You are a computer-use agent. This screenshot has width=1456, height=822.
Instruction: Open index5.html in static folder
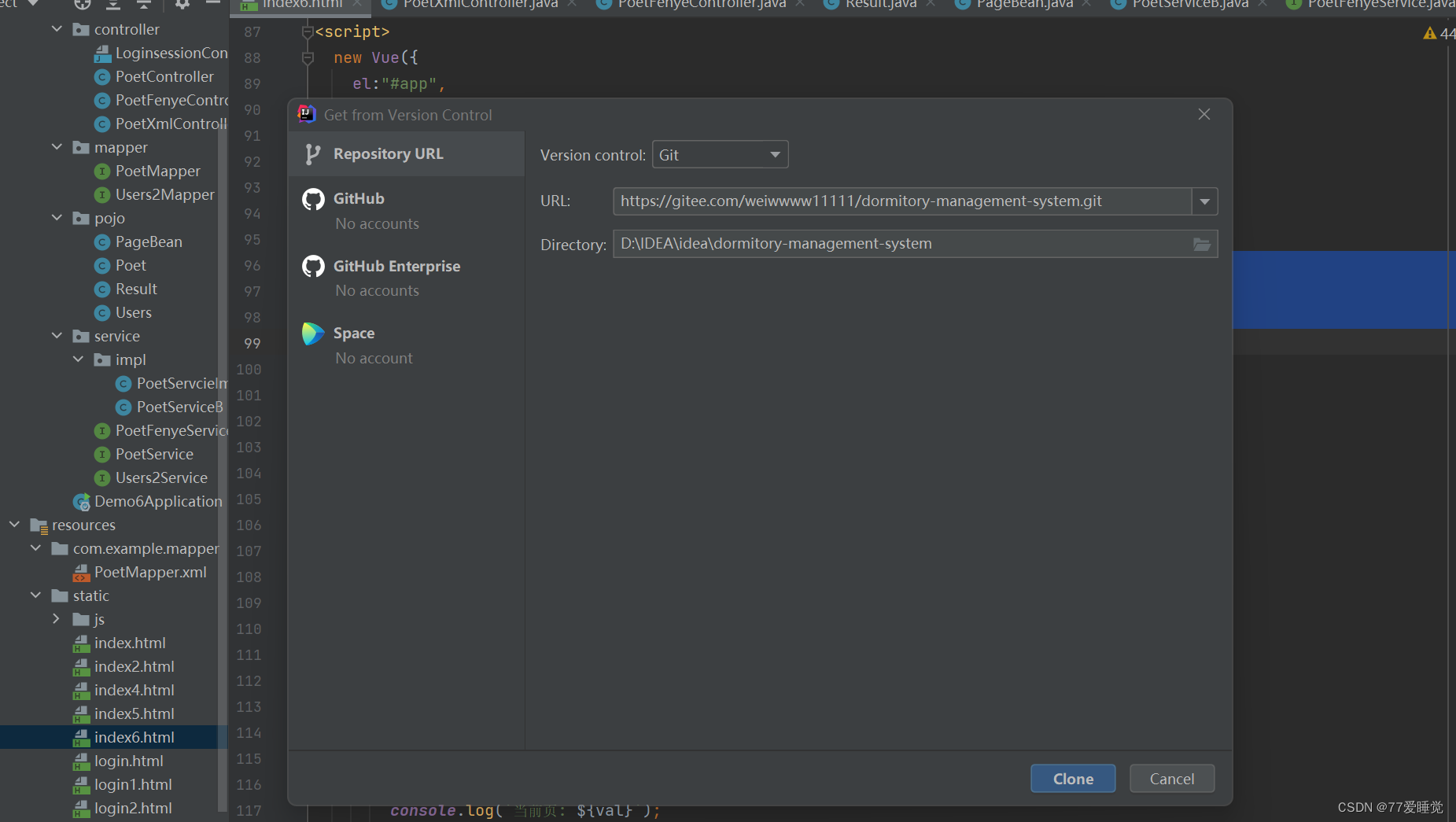point(123,713)
